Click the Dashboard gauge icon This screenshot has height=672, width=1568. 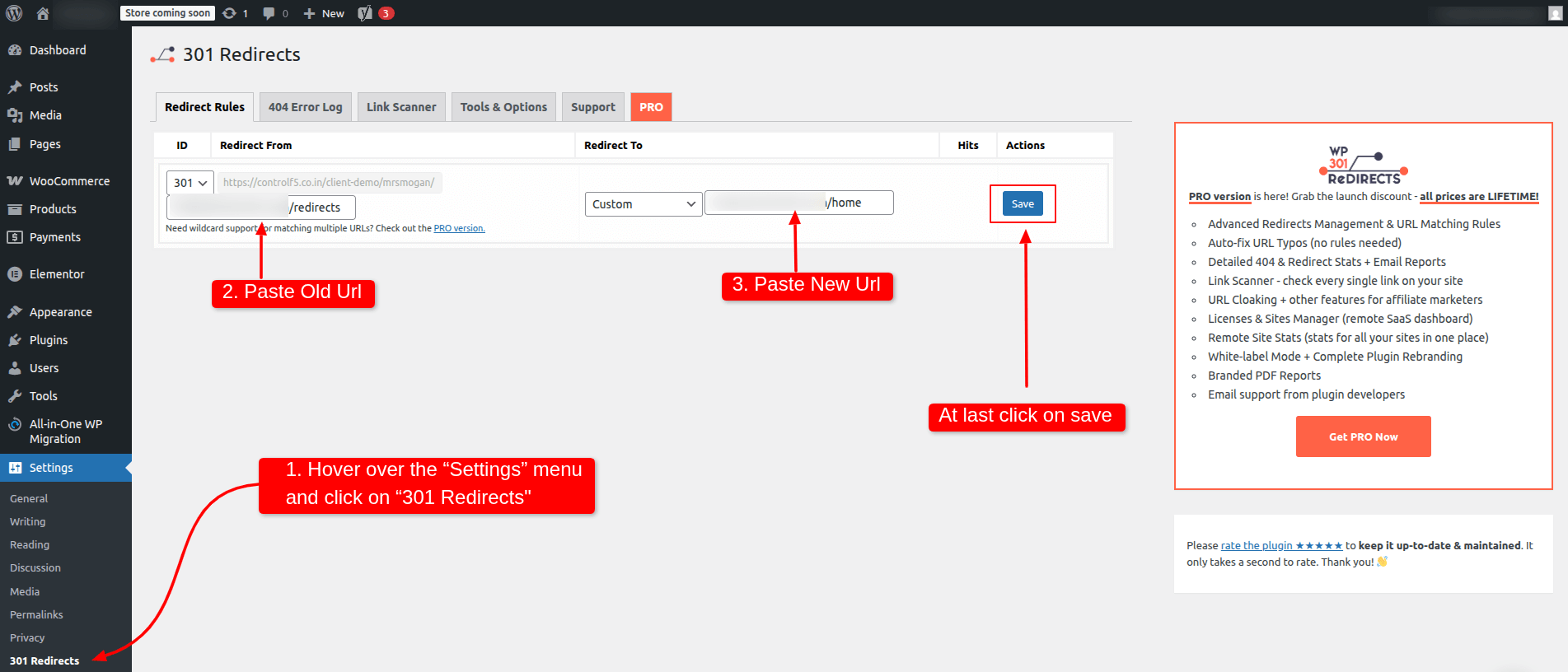pyautogui.click(x=15, y=50)
